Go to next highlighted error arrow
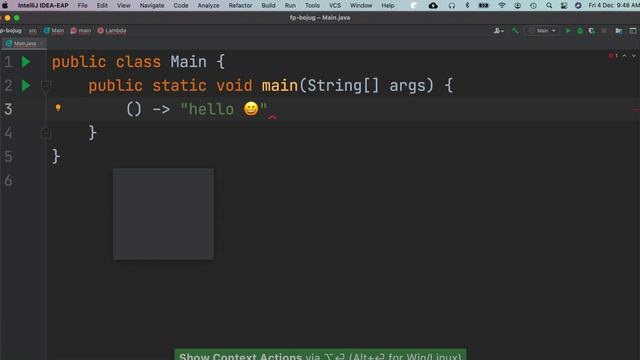Image resolution: width=640 pixels, height=360 pixels. (x=633, y=56)
